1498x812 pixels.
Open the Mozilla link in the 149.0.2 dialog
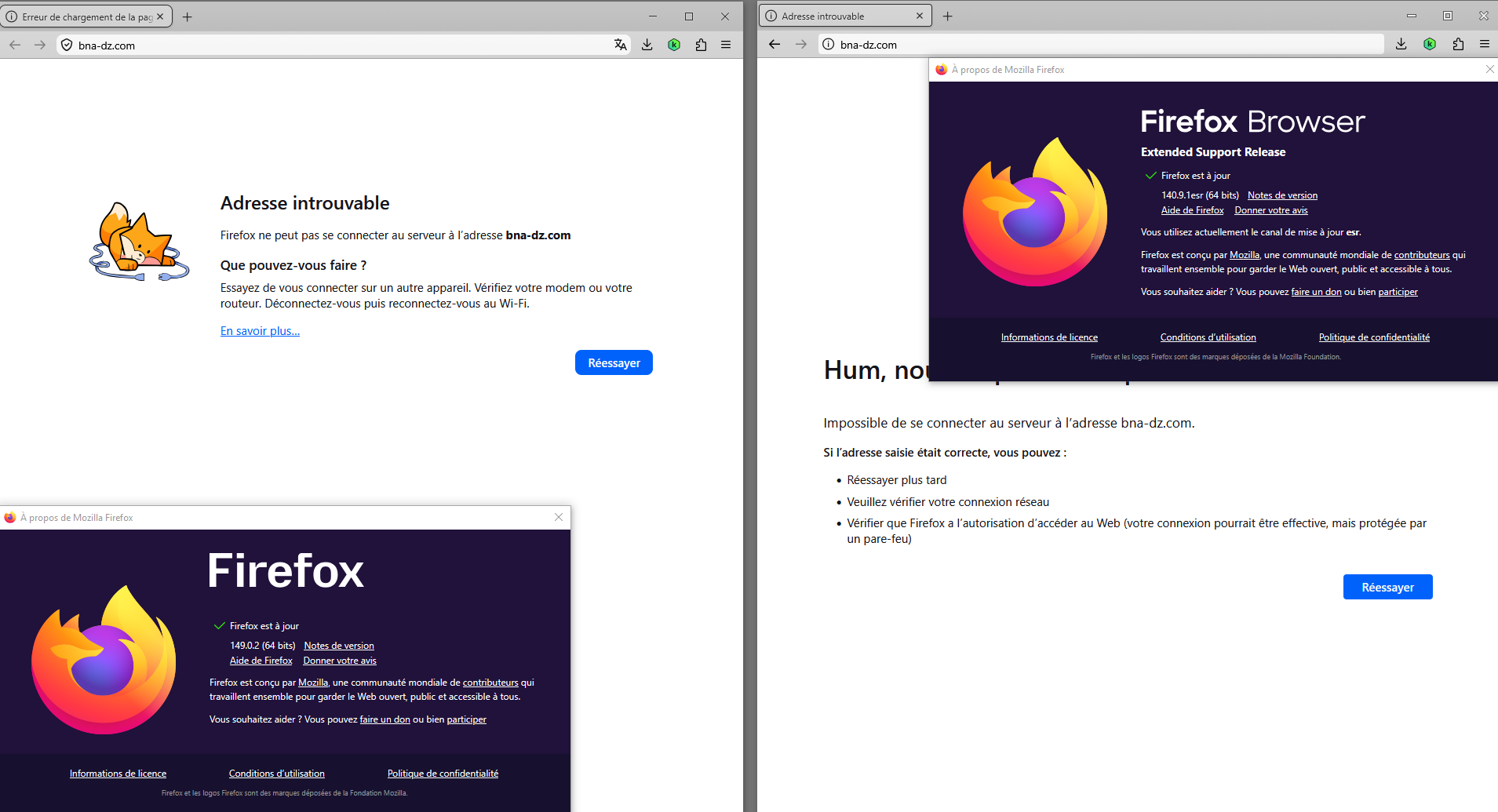pos(313,683)
